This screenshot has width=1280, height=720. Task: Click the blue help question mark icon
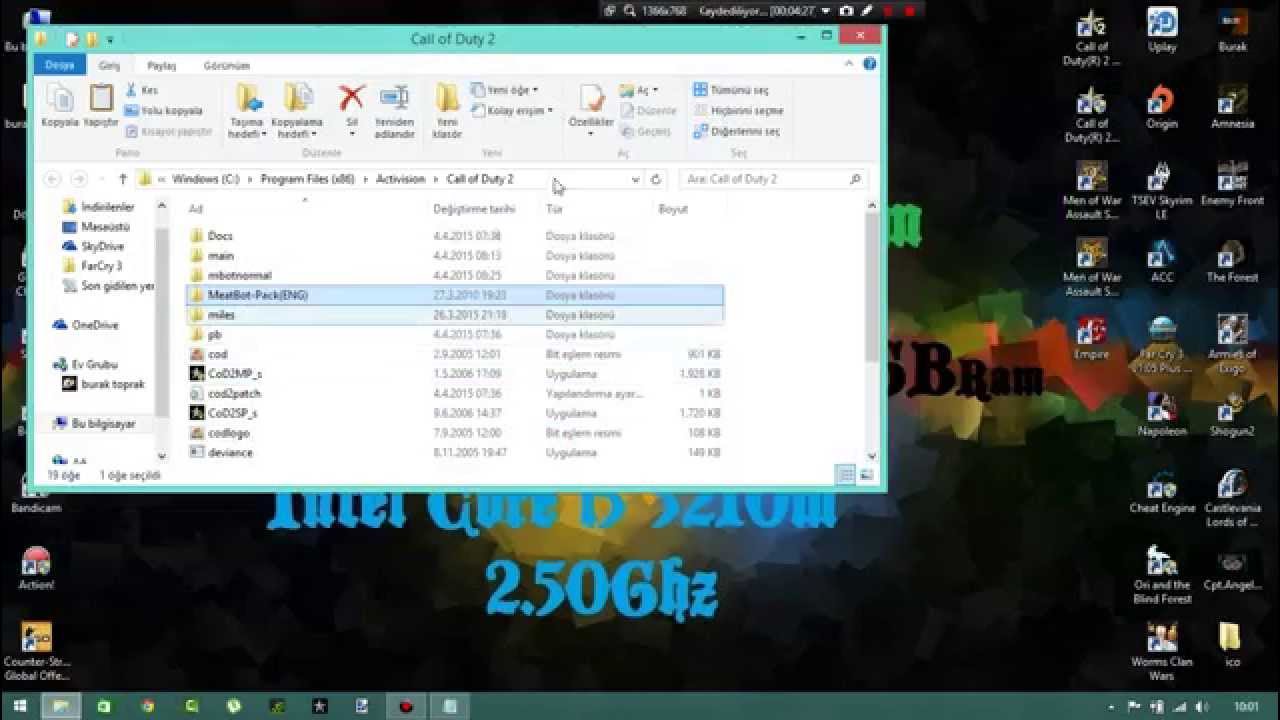tap(869, 64)
